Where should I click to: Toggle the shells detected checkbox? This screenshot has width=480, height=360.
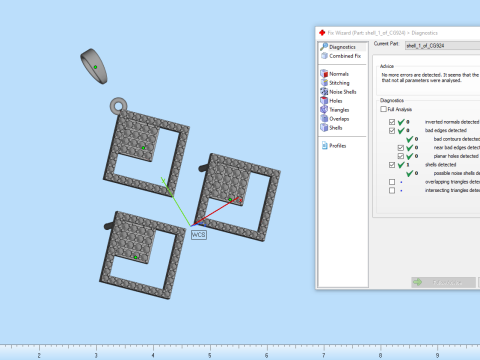[392, 165]
